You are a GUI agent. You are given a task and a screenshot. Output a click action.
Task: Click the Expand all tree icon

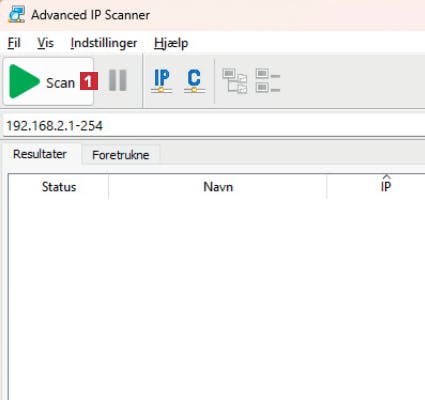235,81
